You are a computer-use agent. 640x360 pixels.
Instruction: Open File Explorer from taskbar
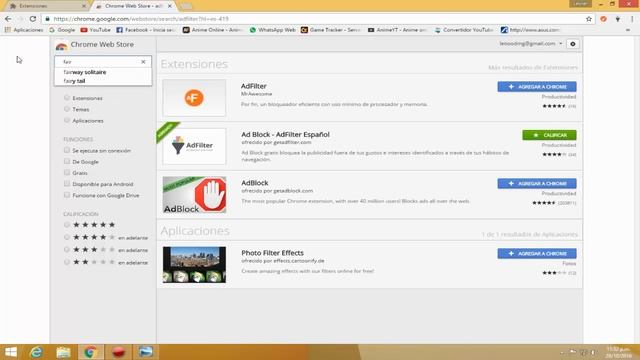pos(63,352)
